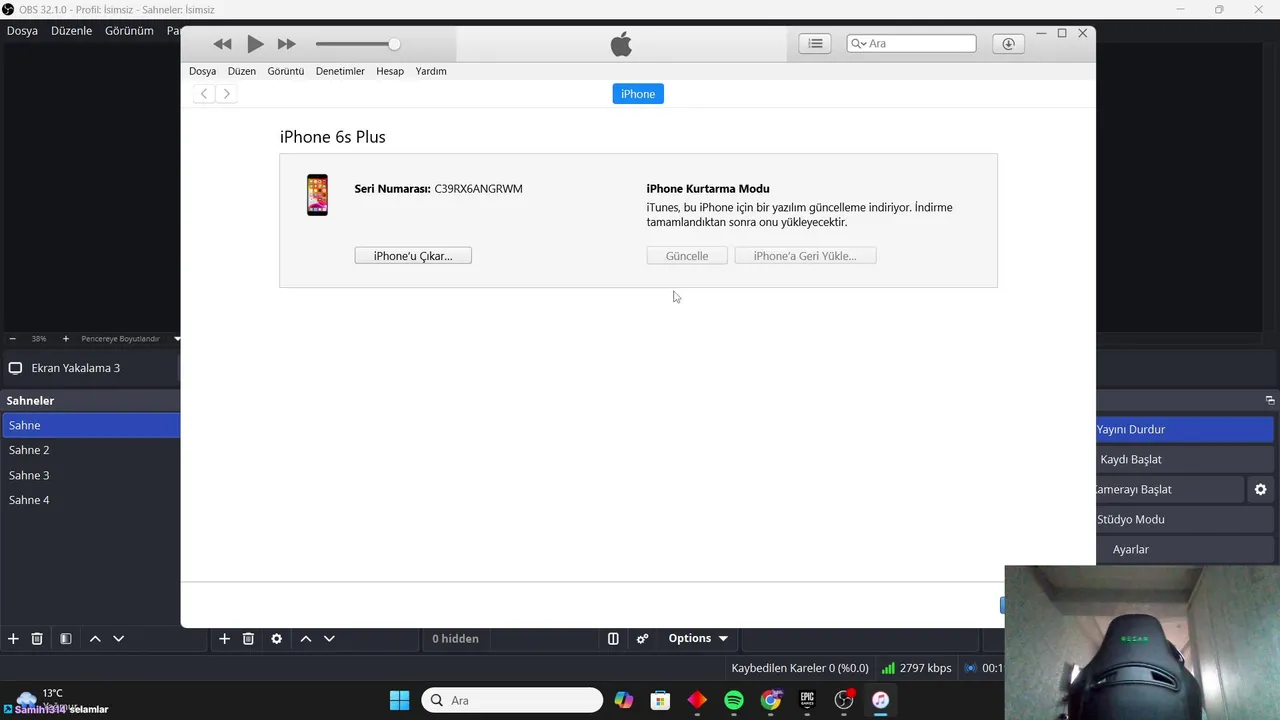
Task: Open OBS Görünüm menu
Action: point(129,31)
